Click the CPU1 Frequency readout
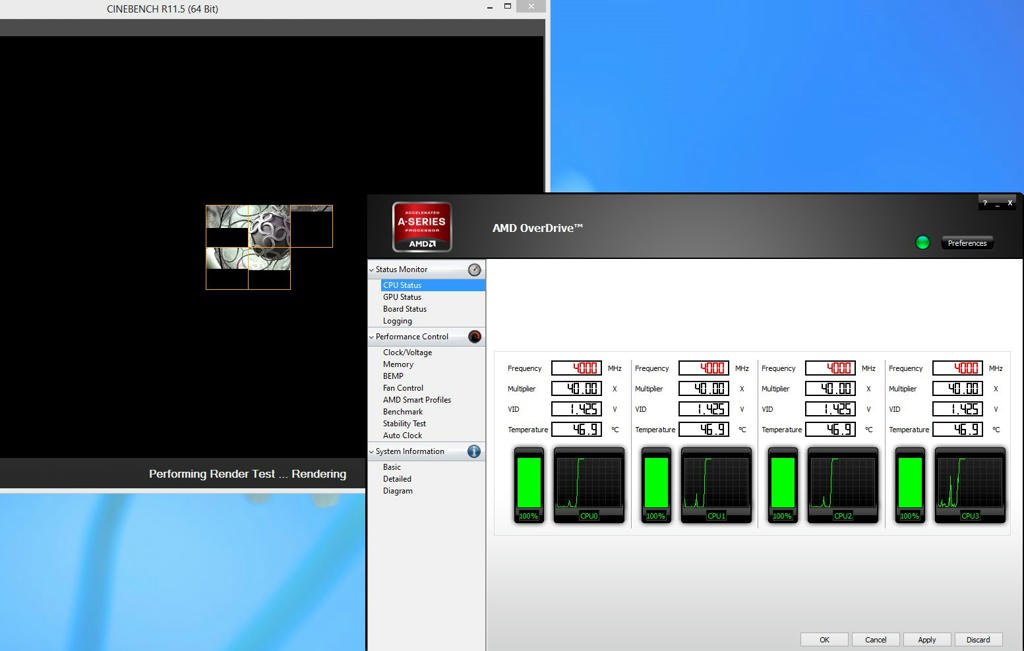This screenshot has height=651, width=1024. 704,368
